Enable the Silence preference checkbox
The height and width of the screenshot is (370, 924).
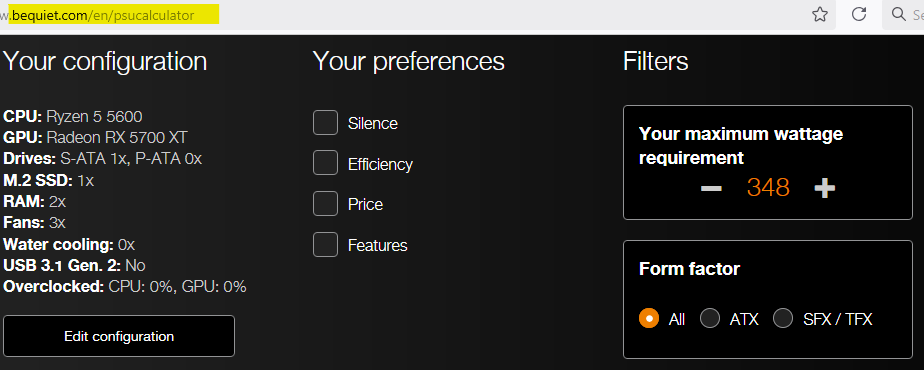[x=325, y=123]
